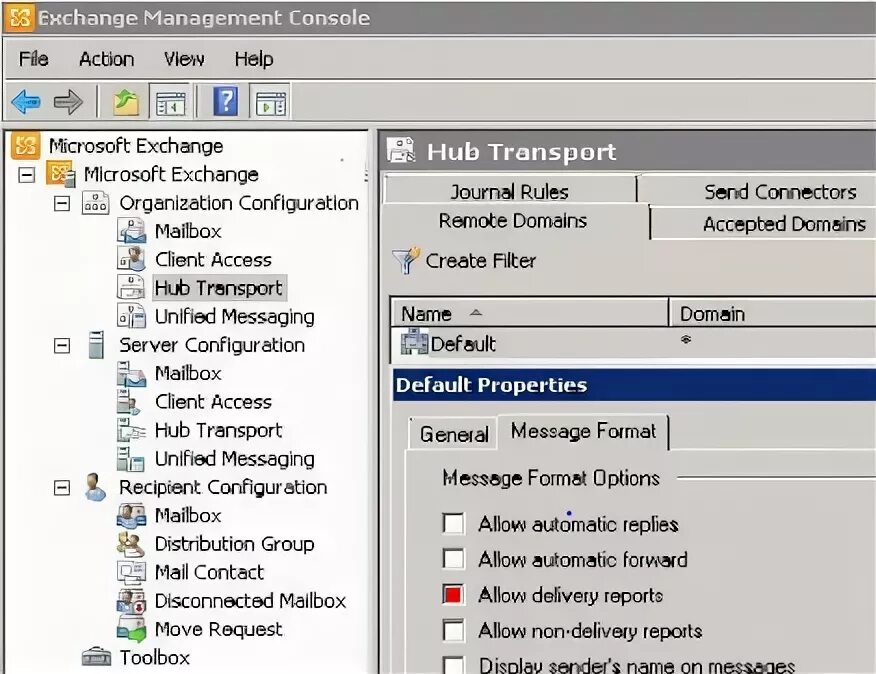Toggle Show/Hide Console Tree toolbar icon
Viewport: 876px width, 674px height.
pos(171,103)
